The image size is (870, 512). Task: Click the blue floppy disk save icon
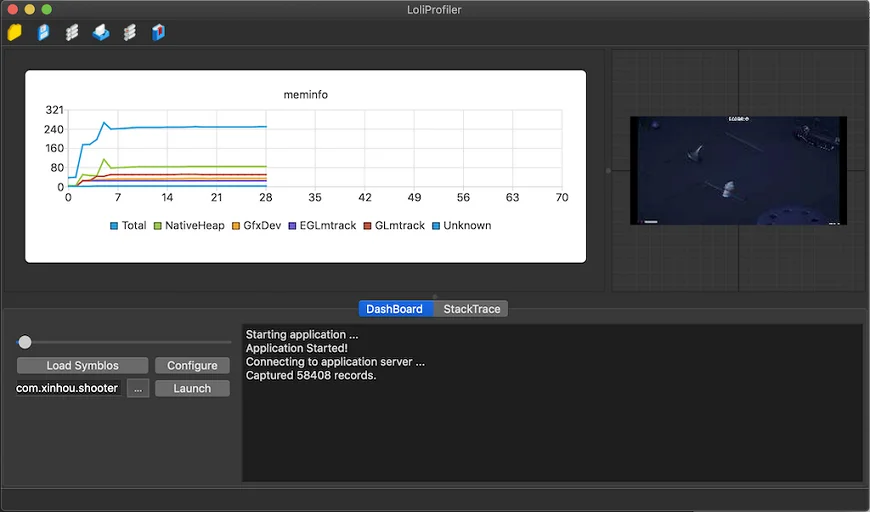coord(43,32)
